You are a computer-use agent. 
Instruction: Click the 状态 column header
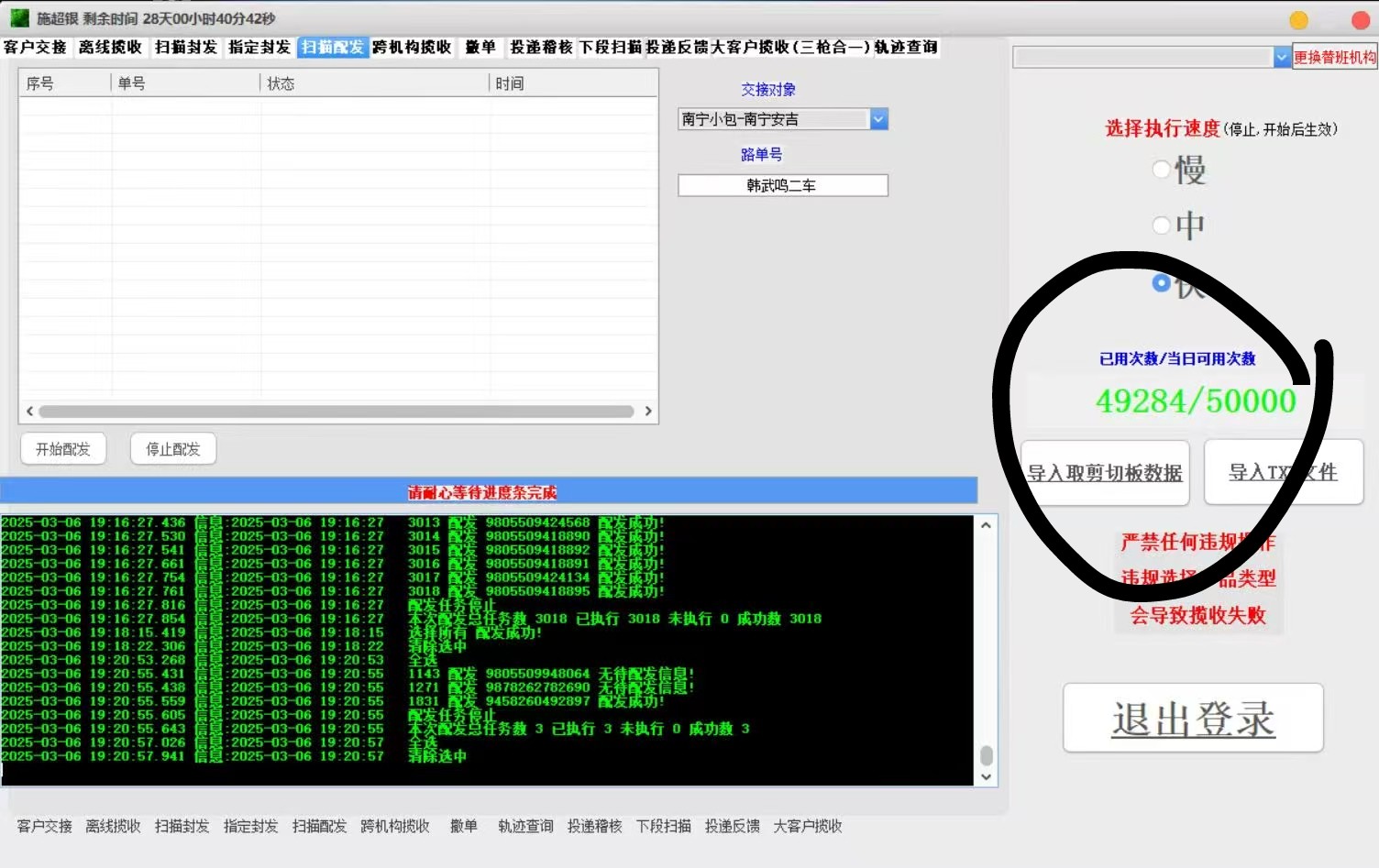(x=375, y=83)
